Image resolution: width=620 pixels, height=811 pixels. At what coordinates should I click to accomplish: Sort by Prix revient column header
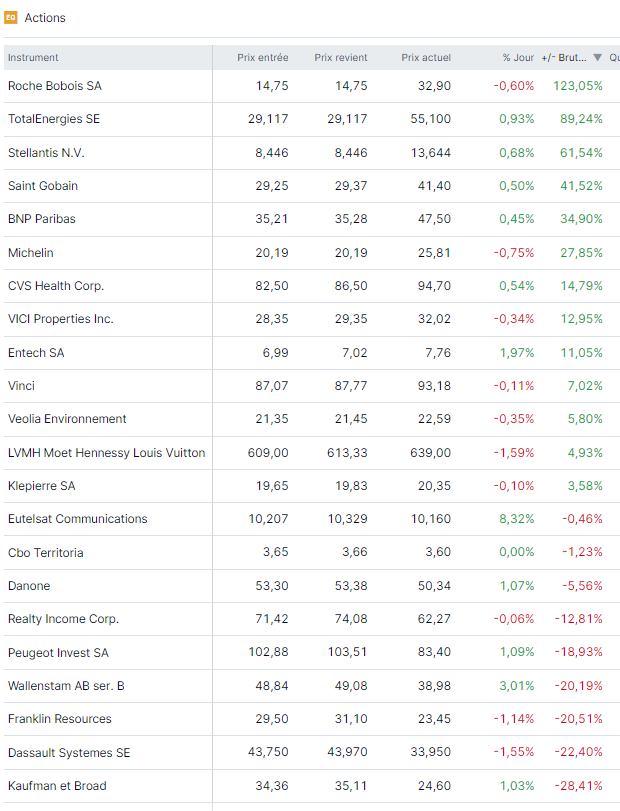coord(341,57)
